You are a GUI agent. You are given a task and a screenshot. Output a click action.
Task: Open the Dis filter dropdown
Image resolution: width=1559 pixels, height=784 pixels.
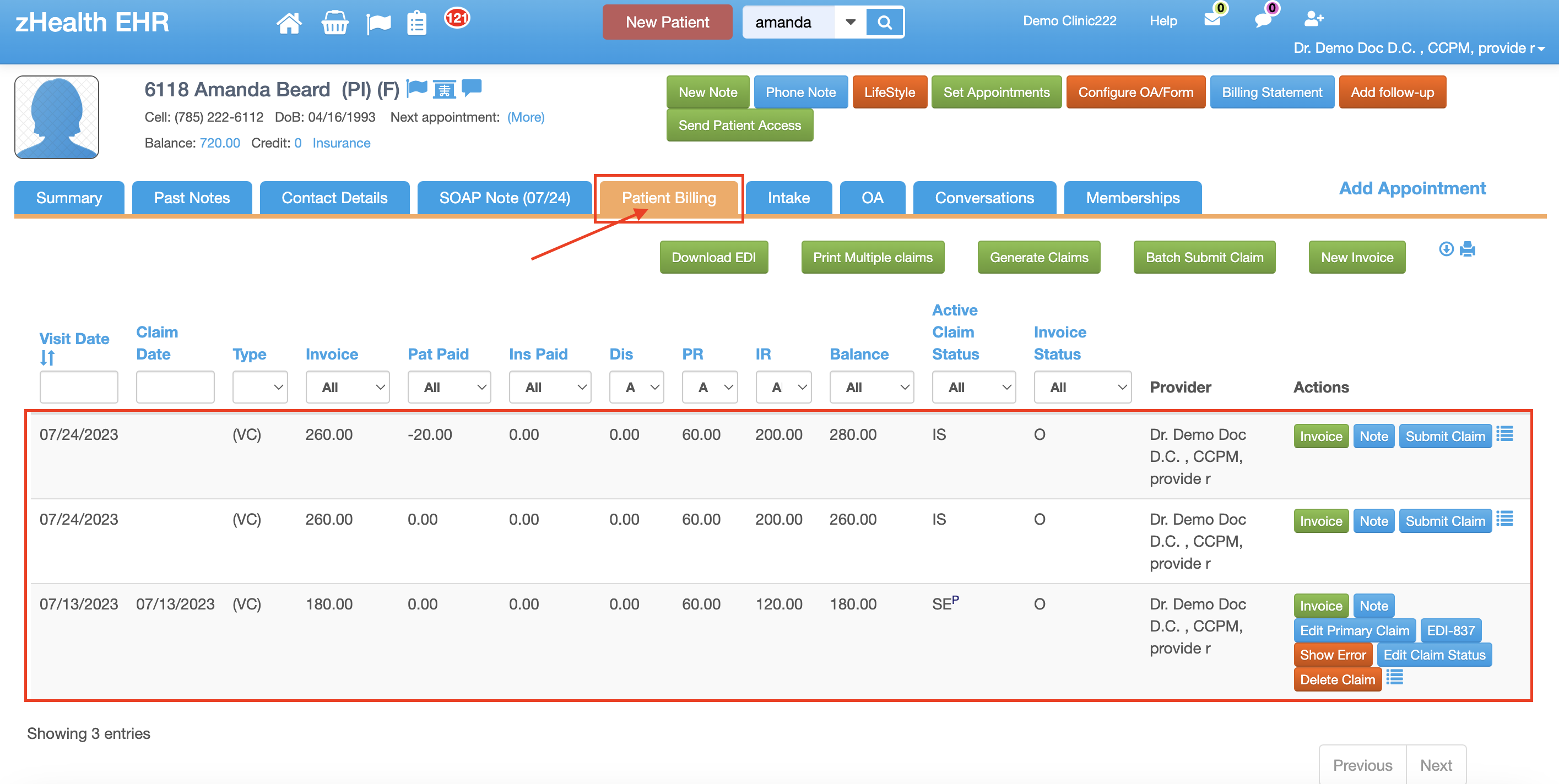[637, 387]
